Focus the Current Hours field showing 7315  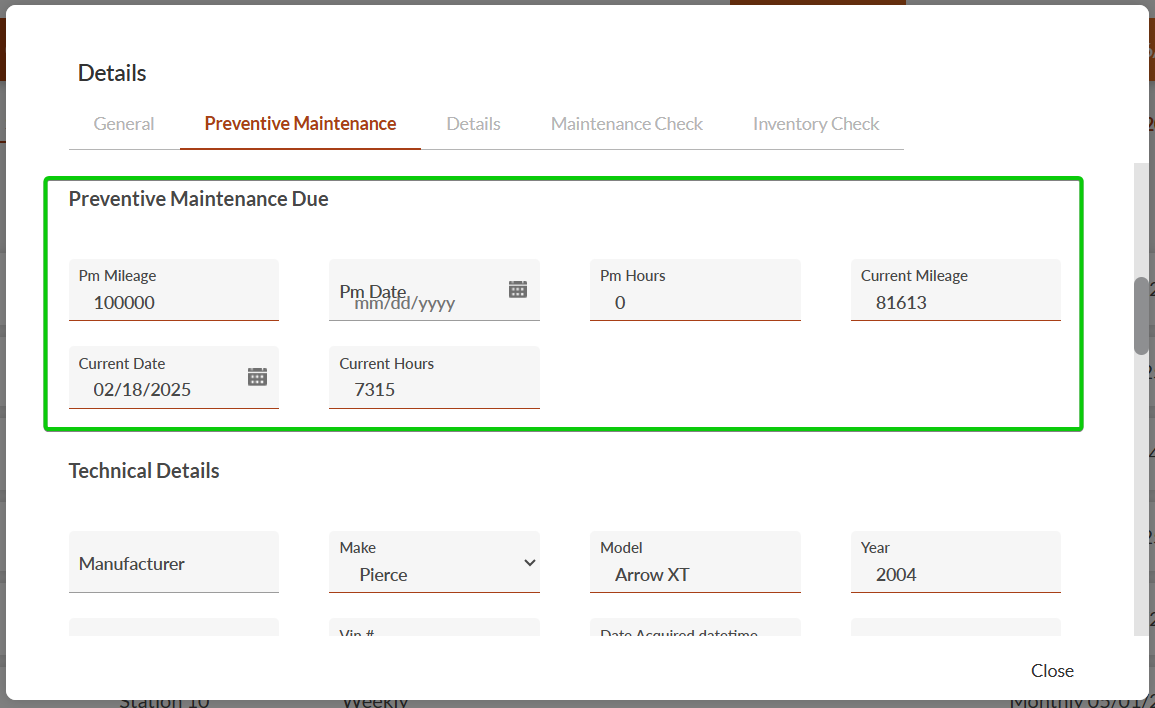(434, 389)
